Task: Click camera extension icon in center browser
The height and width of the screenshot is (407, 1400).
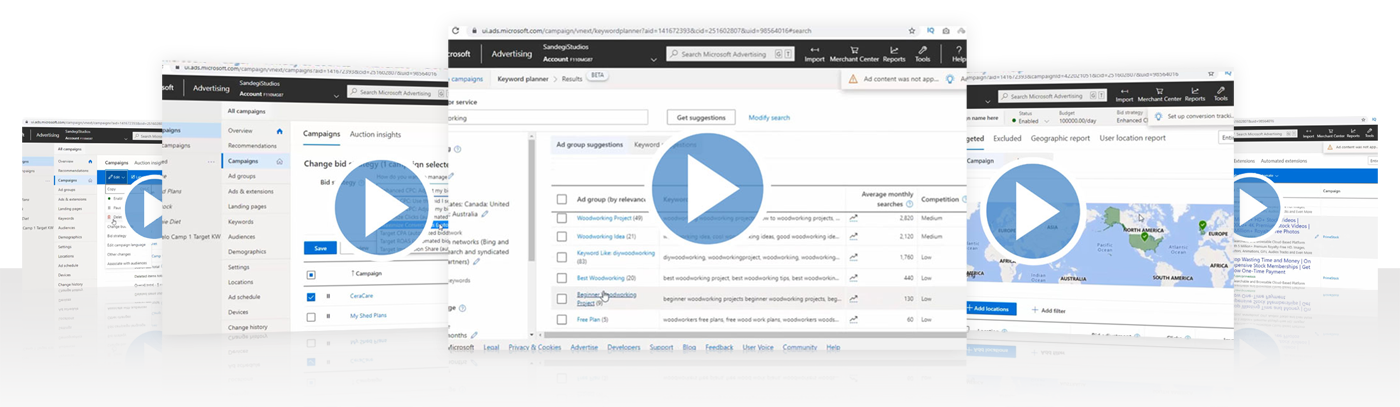Action: click(946, 31)
